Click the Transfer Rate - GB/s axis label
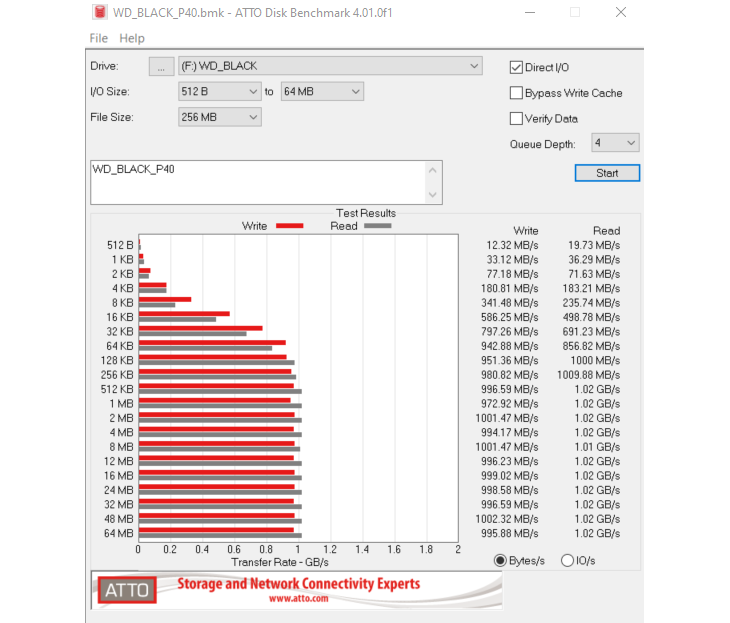This screenshot has width=730, height=623. pyautogui.click(x=280, y=562)
